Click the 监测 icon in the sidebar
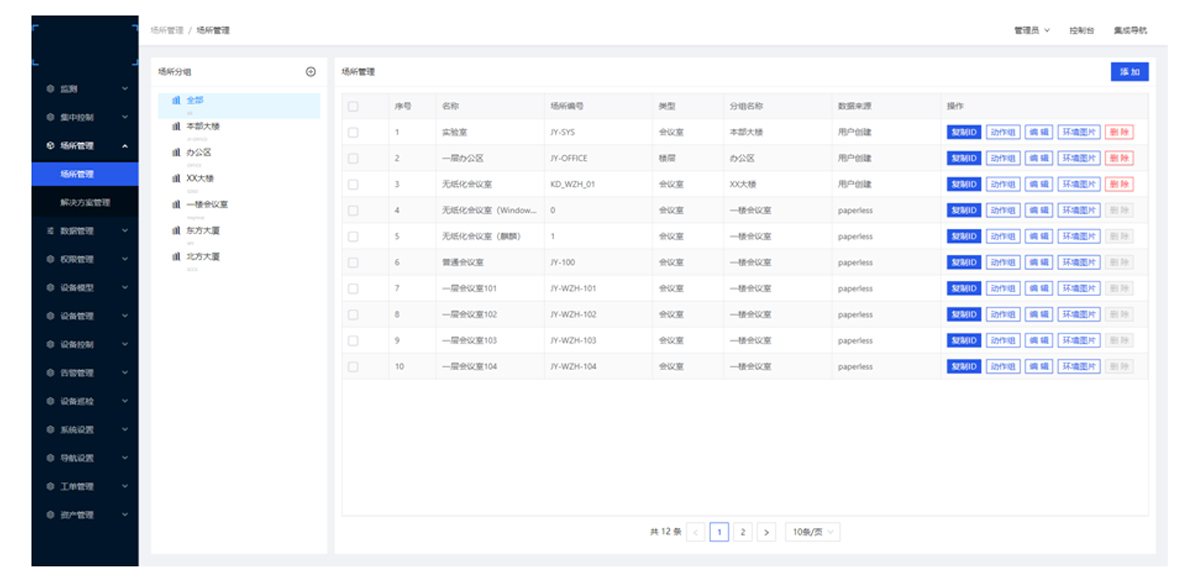The width and height of the screenshot is (1200, 578). [51, 89]
